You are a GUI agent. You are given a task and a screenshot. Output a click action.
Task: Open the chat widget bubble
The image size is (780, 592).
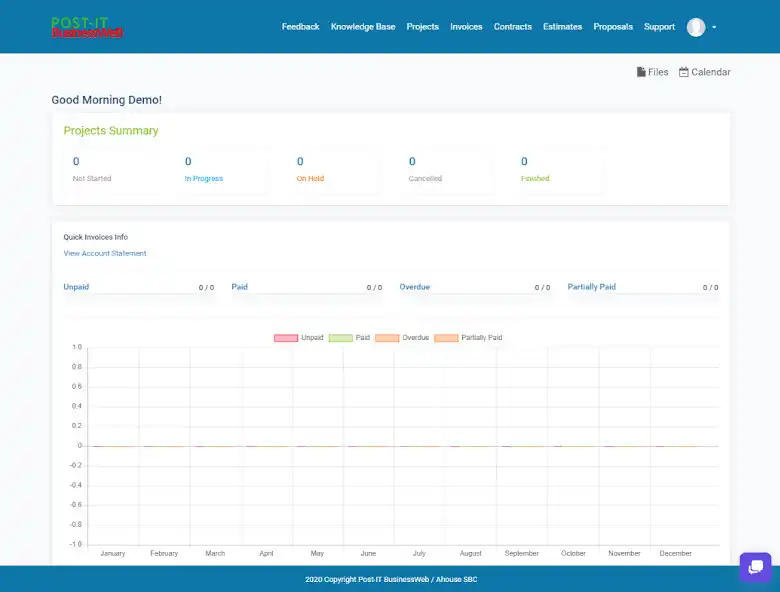pos(755,567)
